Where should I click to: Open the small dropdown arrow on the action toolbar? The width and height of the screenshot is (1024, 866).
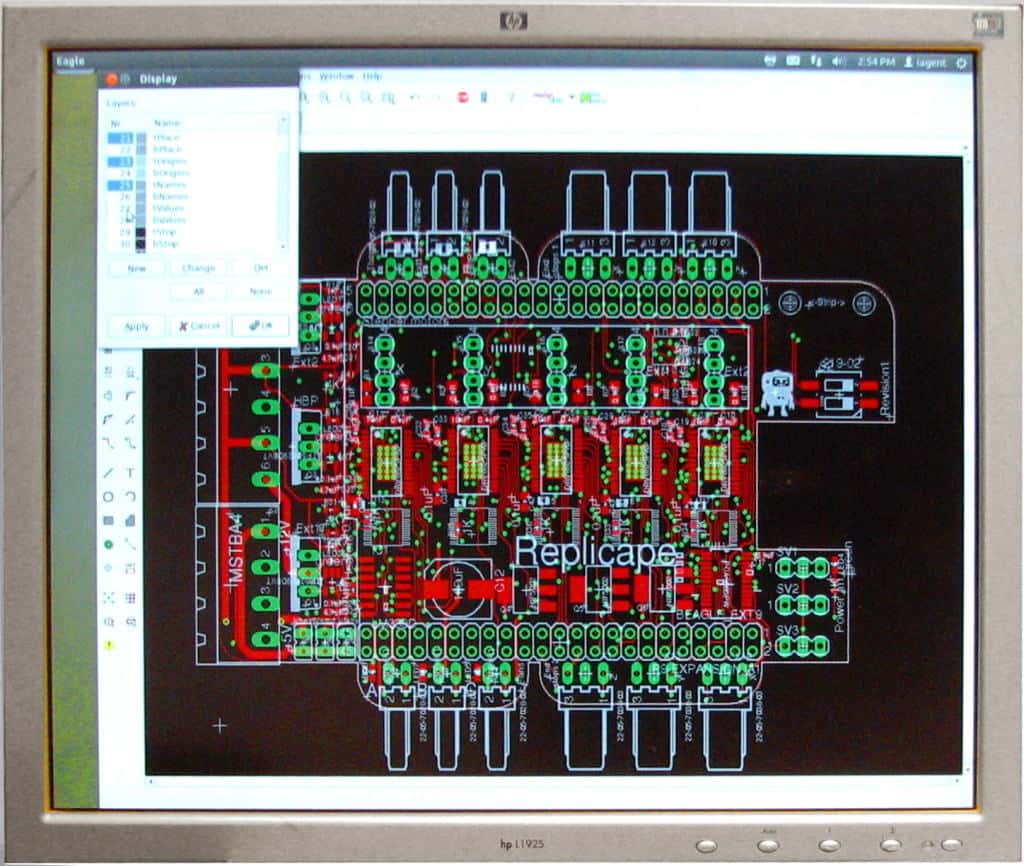coord(571,97)
